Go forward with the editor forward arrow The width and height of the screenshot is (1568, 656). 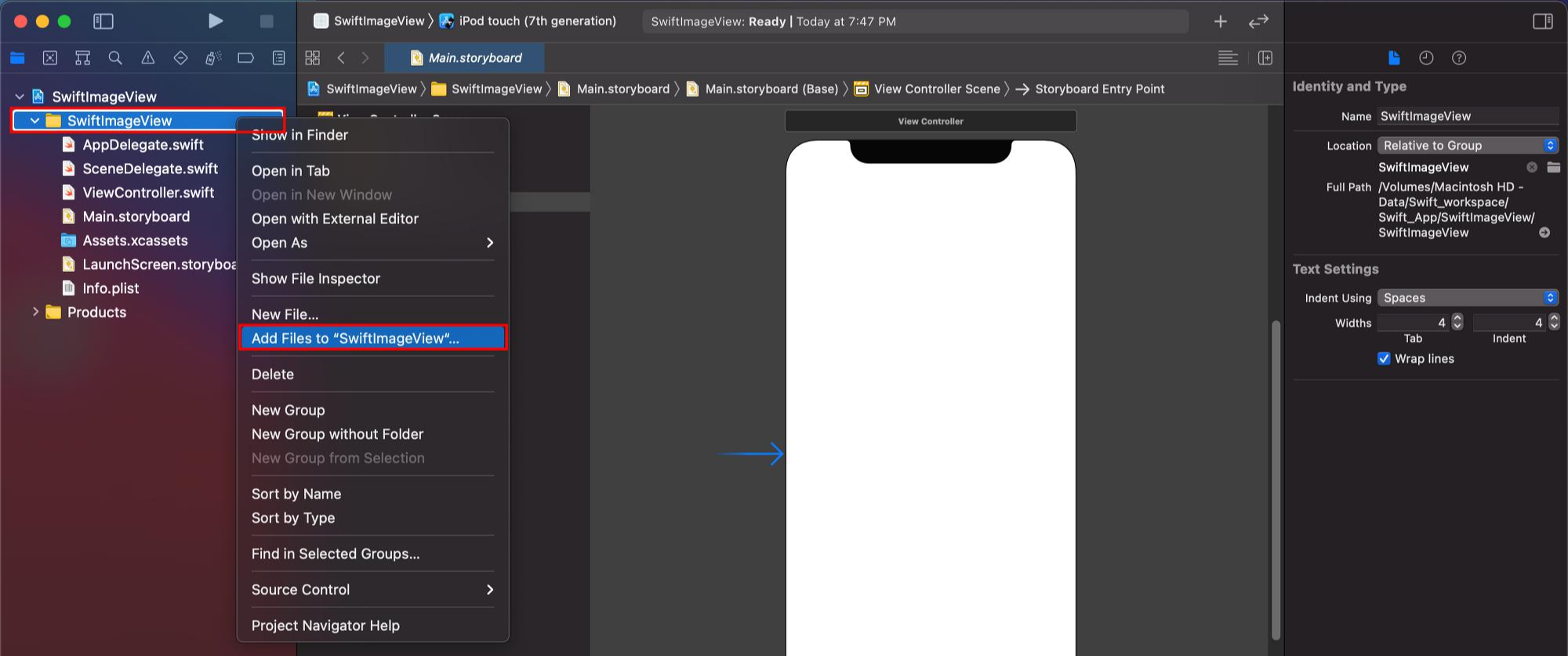365,58
